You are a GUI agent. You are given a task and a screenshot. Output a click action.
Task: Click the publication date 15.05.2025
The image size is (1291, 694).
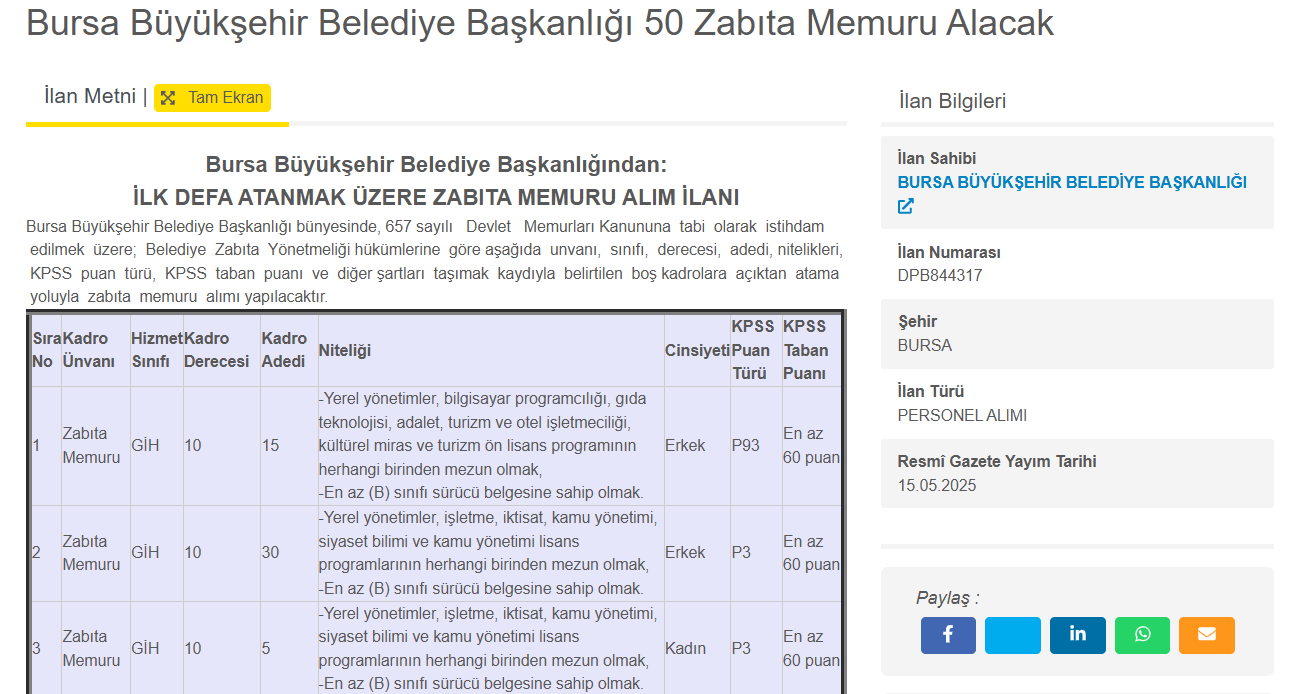[x=937, y=486]
